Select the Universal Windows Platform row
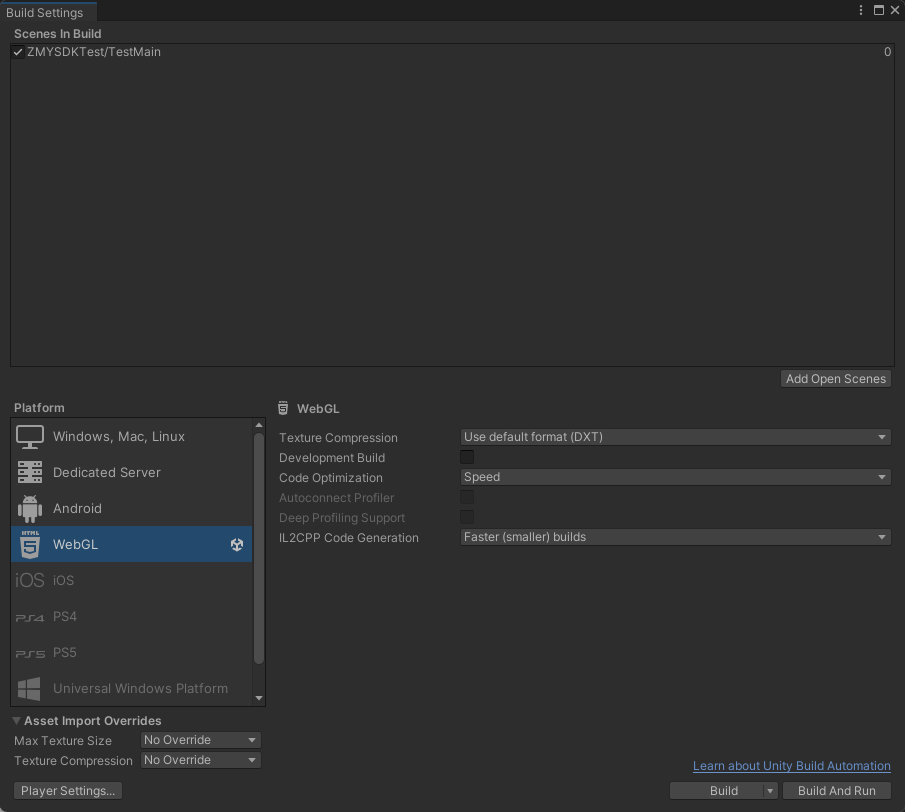 pyautogui.click(x=132, y=688)
